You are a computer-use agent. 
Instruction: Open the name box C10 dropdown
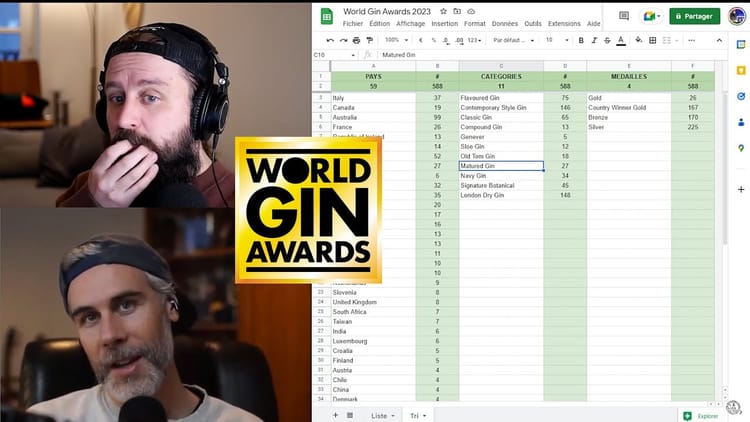pyautogui.click(x=353, y=55)
